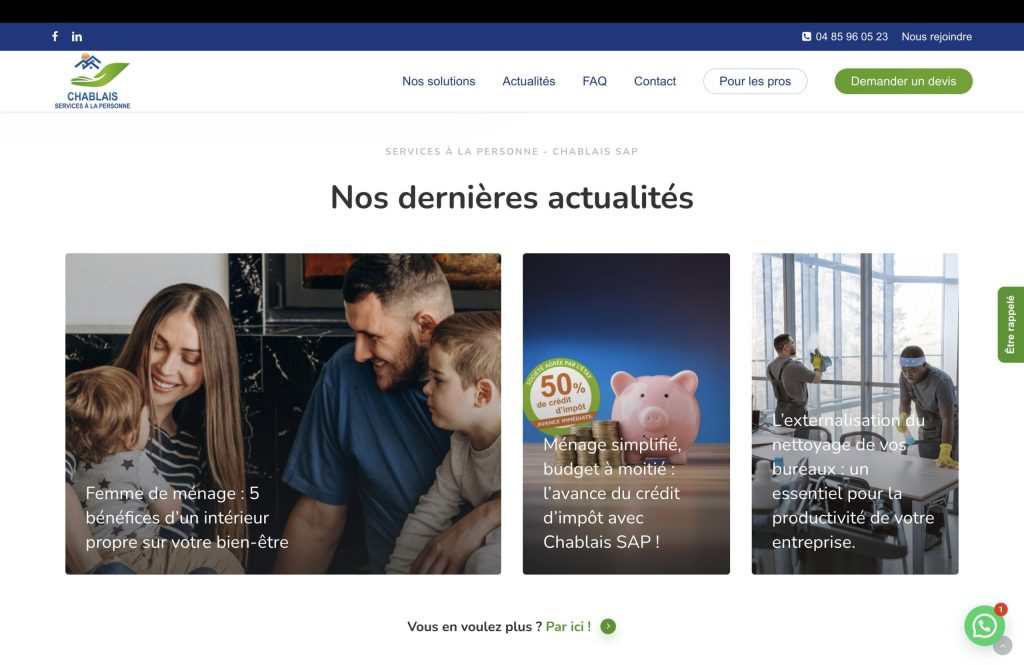The image size is (1024, 665).
Task: Go to the Actualités menu item
Action: (529, 81)
